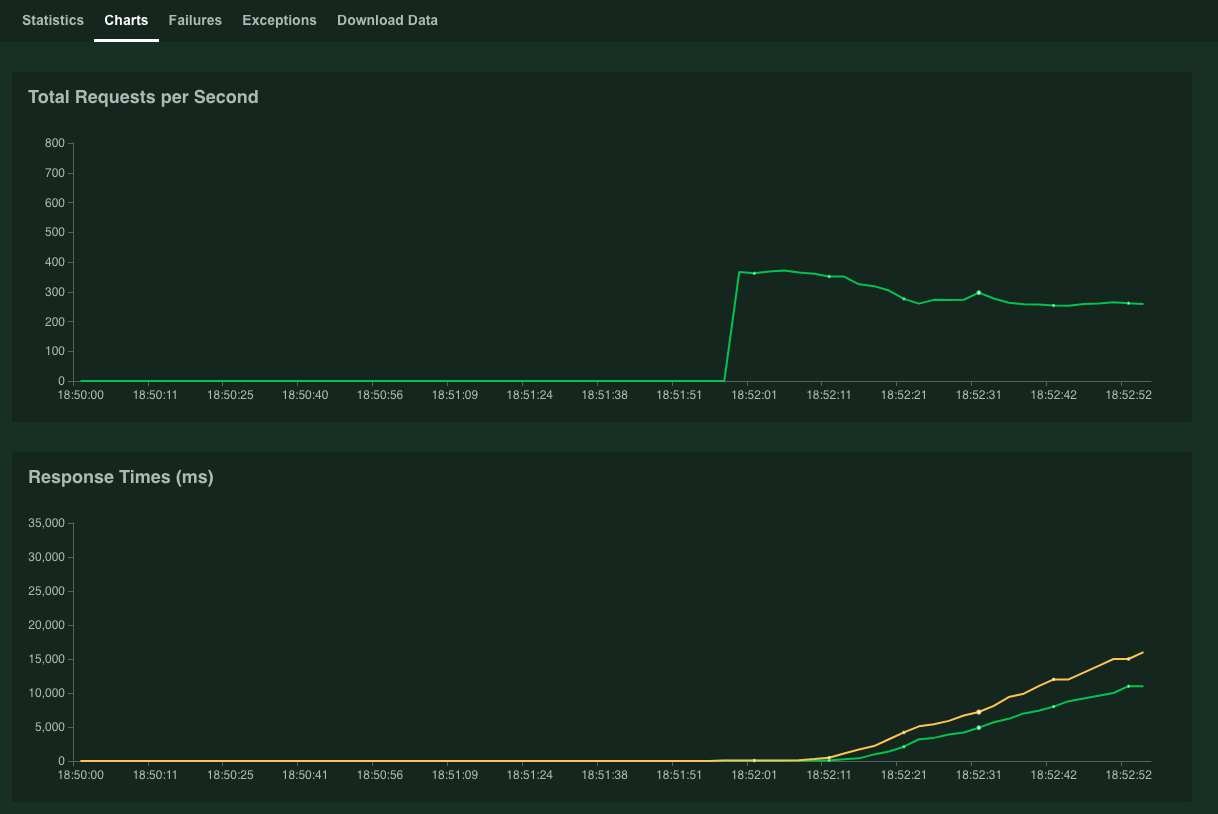Click the 300 y-axis label
The width and height of the screenshot is (1218, 814).
(x=54, y=292)
